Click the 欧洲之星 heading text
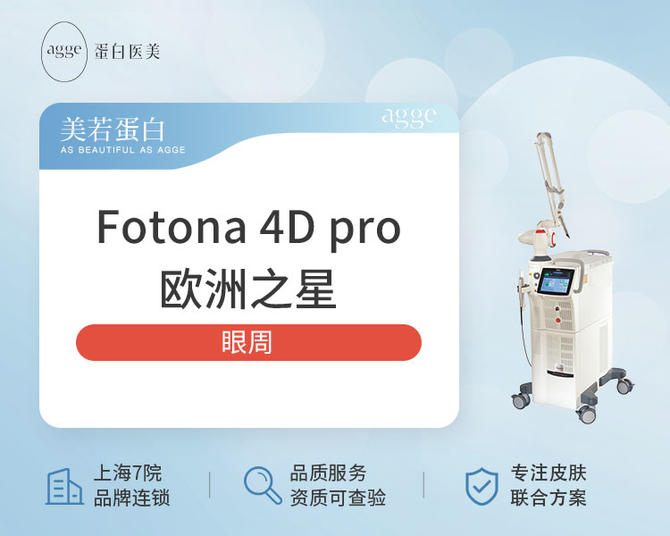This screenshot has width=670, height=536. (249, 289)
